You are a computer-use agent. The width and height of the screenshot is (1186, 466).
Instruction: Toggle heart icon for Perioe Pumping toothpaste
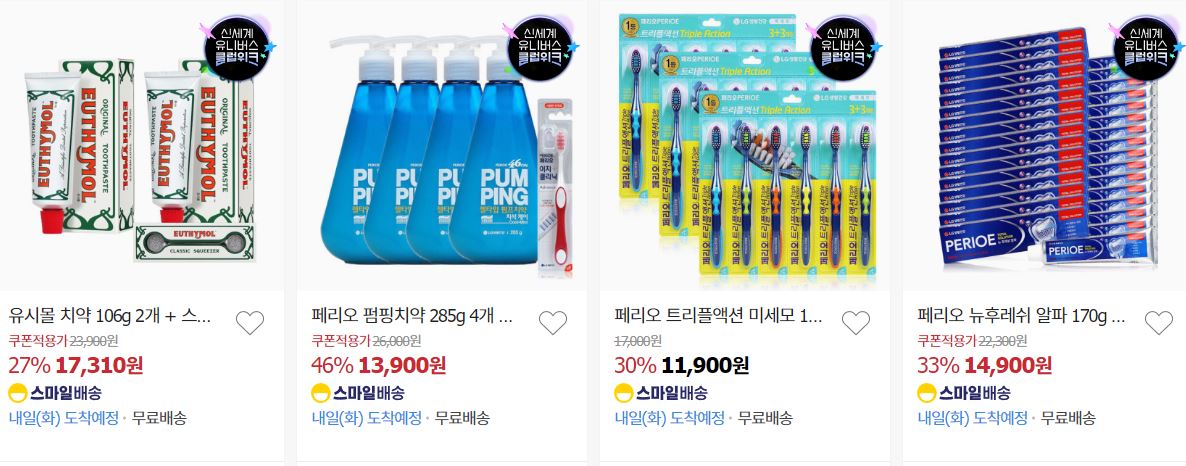[553, 323]
